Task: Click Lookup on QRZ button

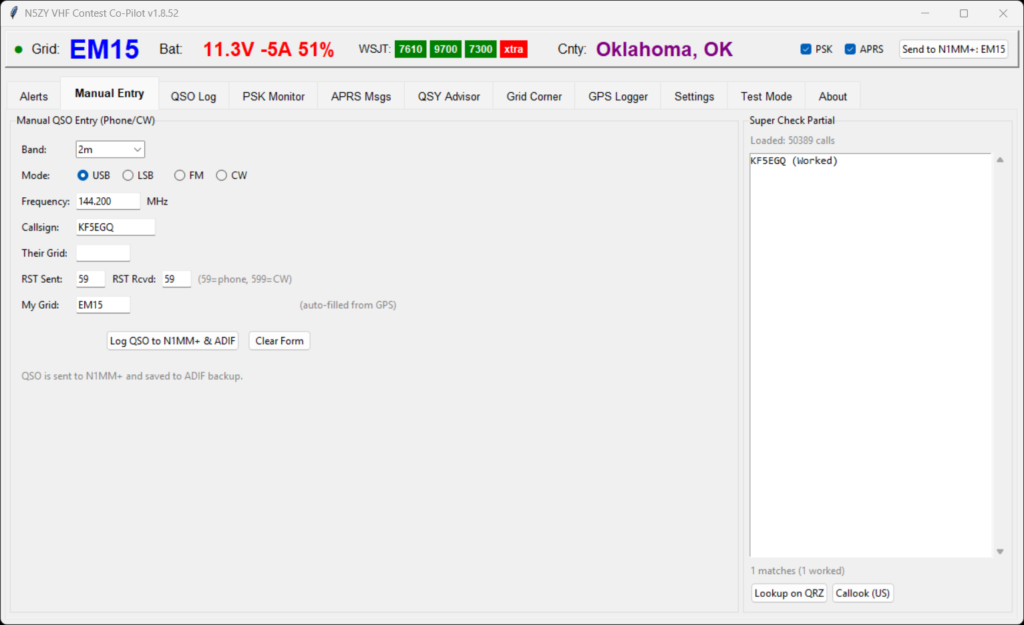Action: point(789,593)
